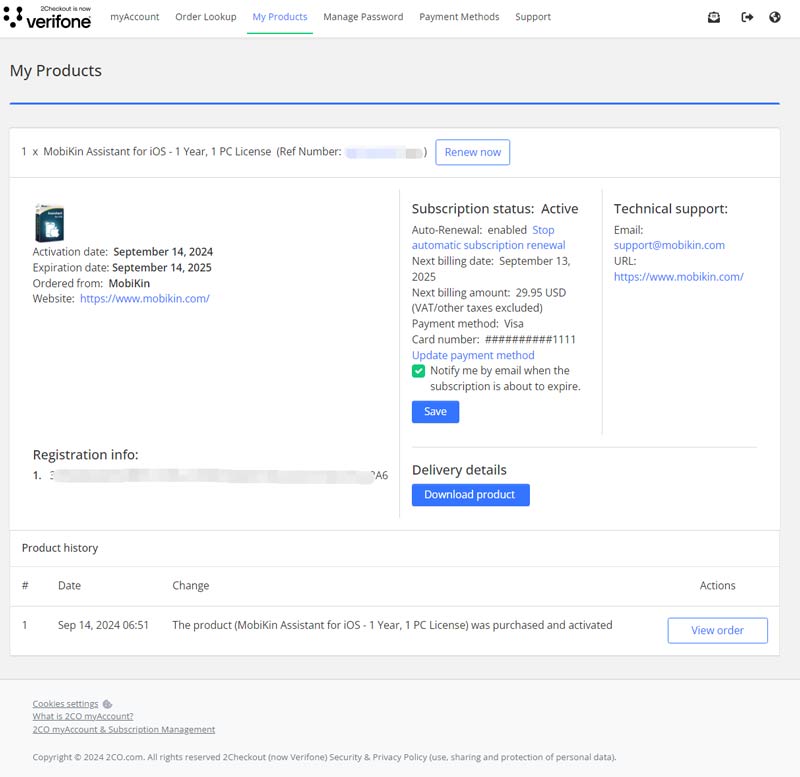Click the Change column header

(x=191, y=586)
